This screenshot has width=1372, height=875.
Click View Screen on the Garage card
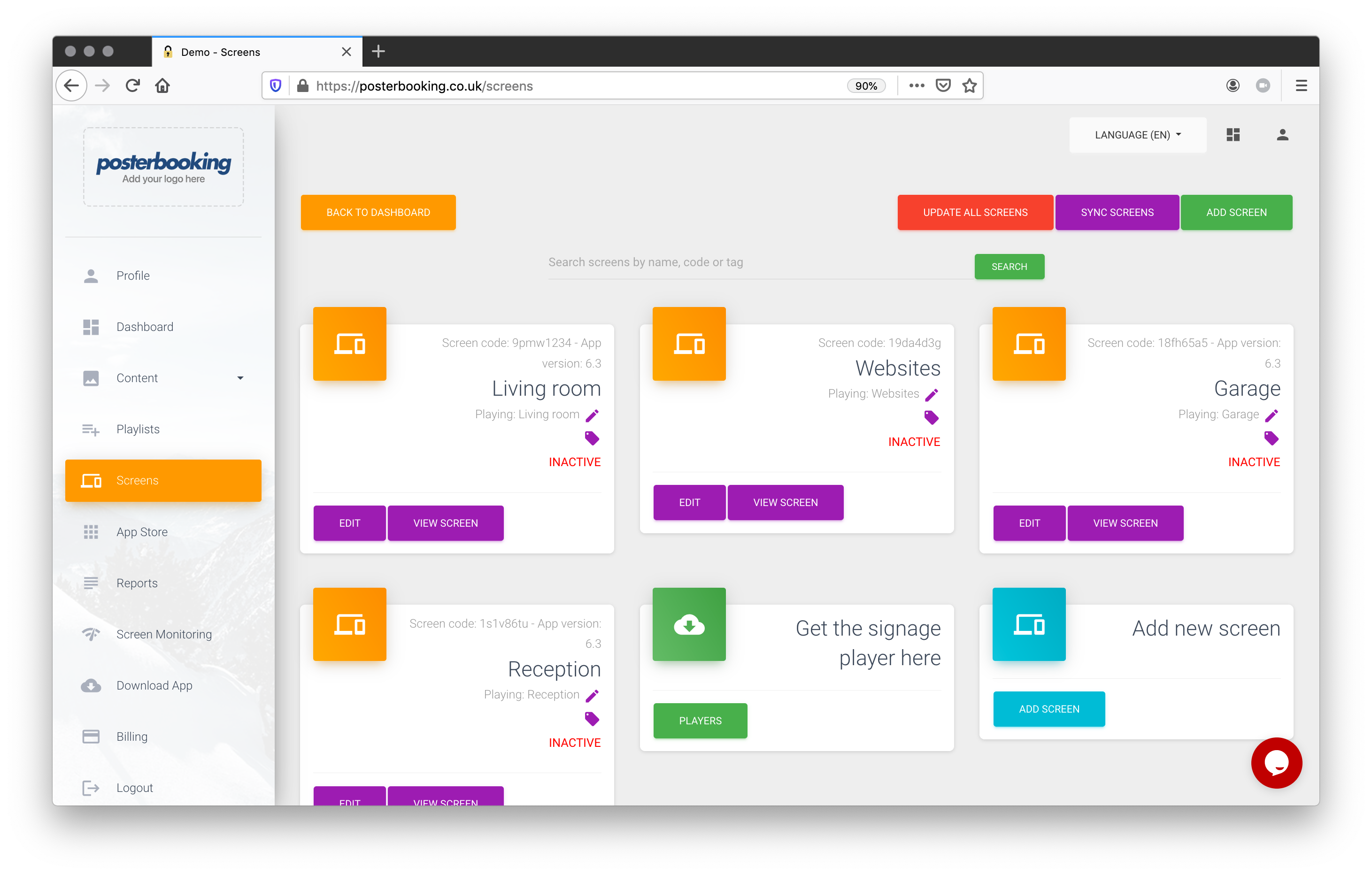pyautogui.click(x=1125, y=523)
